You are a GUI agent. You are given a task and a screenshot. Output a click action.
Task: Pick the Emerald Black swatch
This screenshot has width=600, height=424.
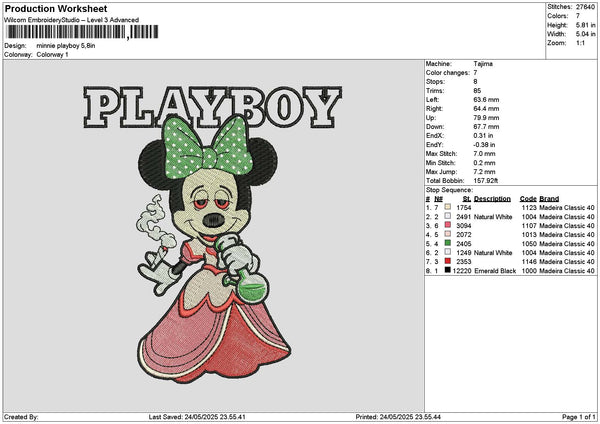[x=447, y=270]
